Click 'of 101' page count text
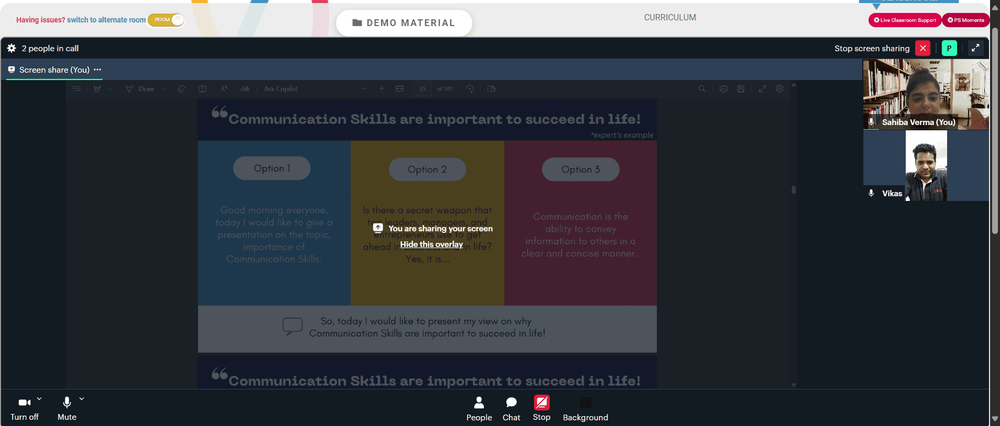This screenshot has height=426, width=1000. pos(445,89)
